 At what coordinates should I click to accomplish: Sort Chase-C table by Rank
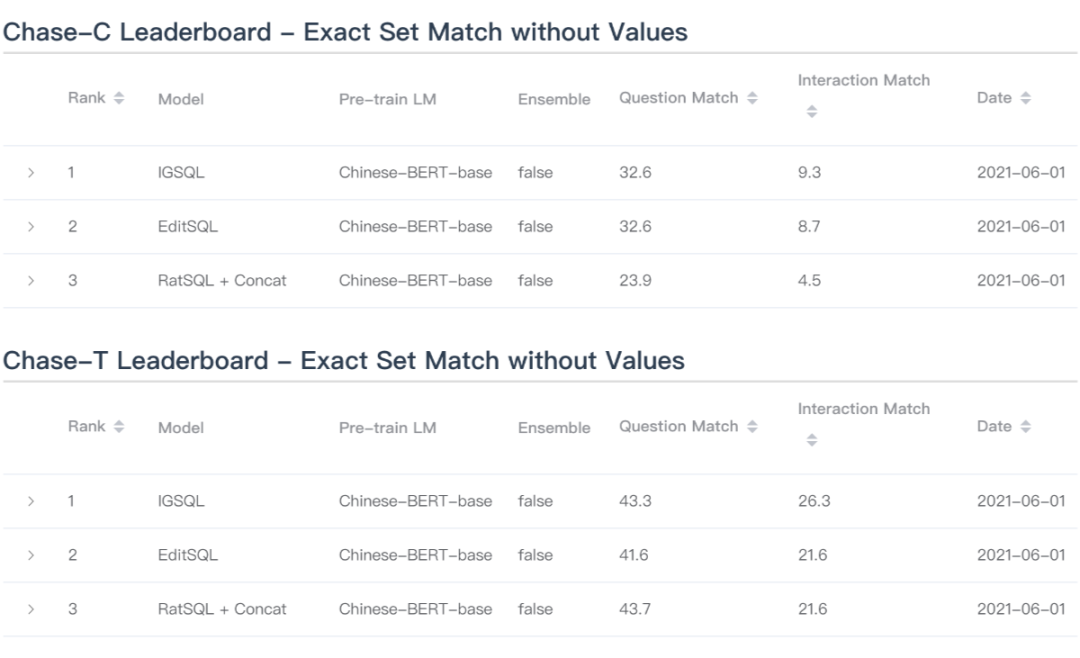pos(120,99)
